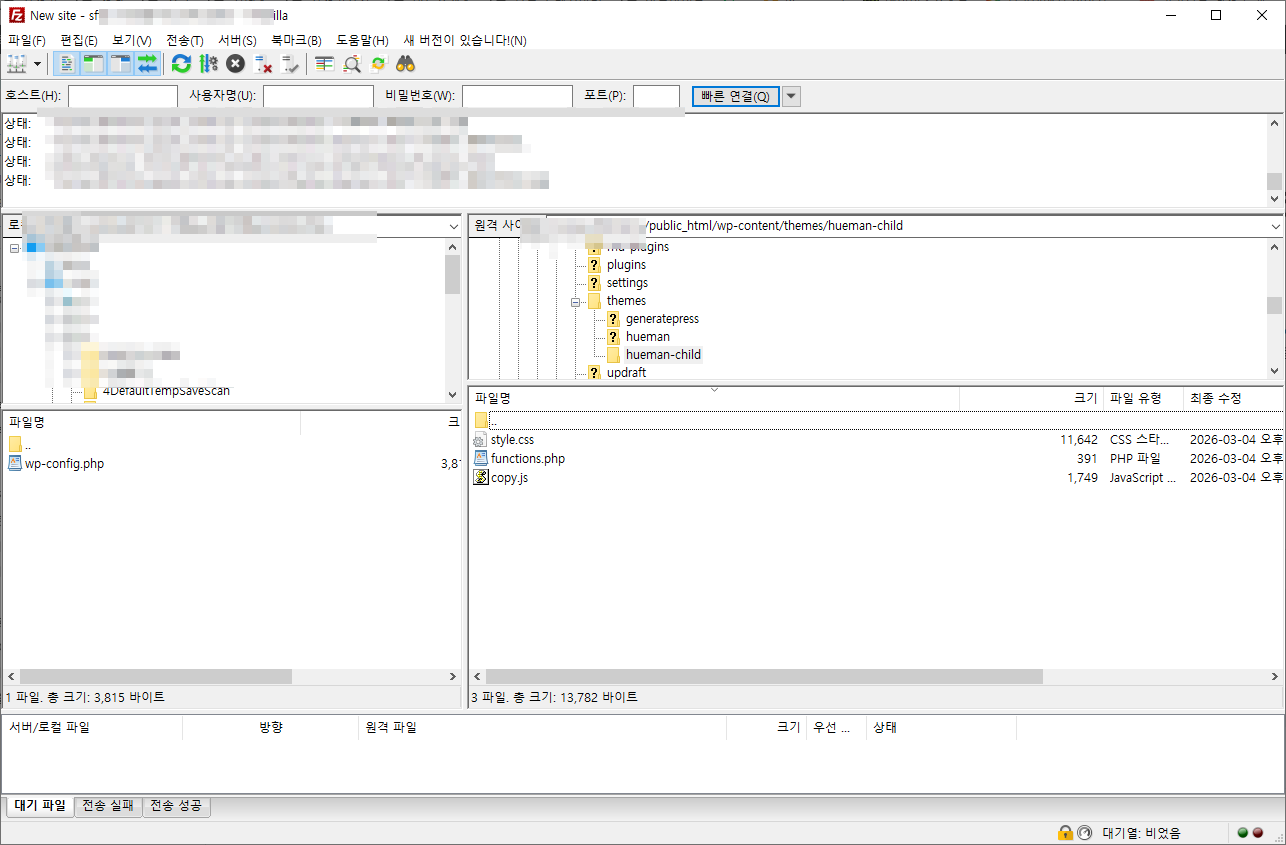Switch to the 전송 실패 tab
The width and height of the screenshot is (1286, 845).
108,806
